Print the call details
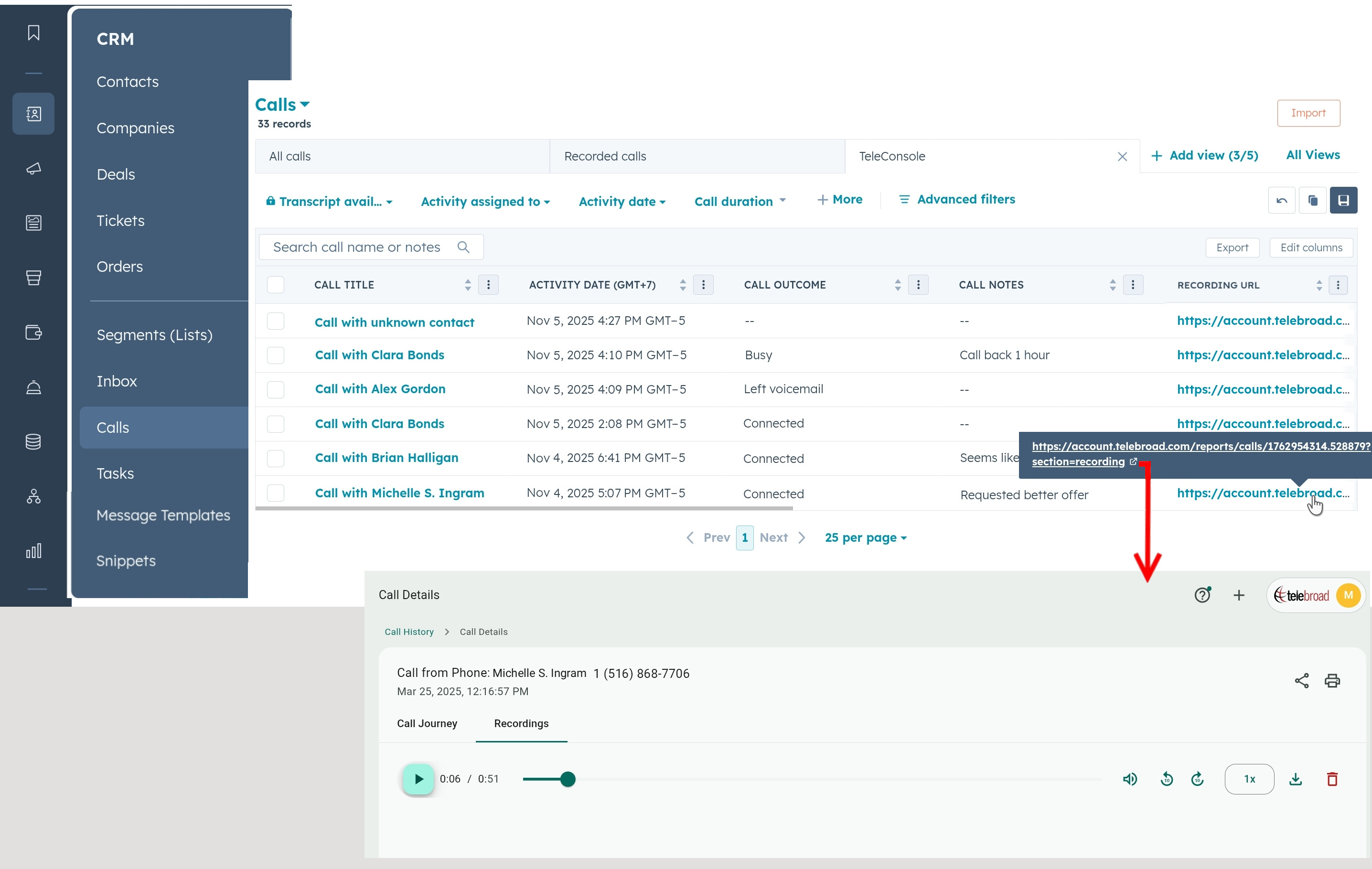The width and height of the screenshot is (1372, 869). pos(1332,680)
